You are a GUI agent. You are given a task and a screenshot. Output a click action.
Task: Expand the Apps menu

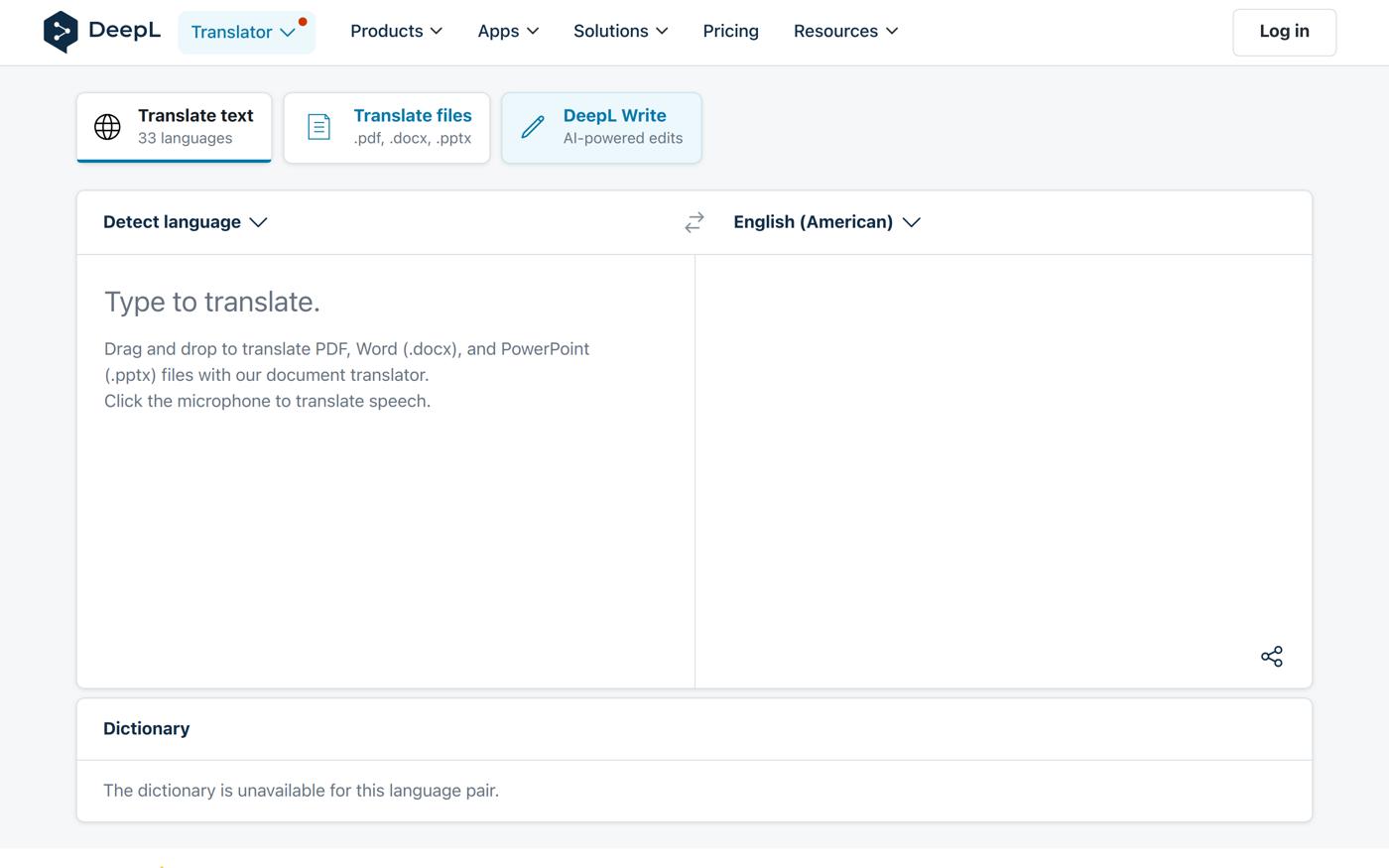508,31
